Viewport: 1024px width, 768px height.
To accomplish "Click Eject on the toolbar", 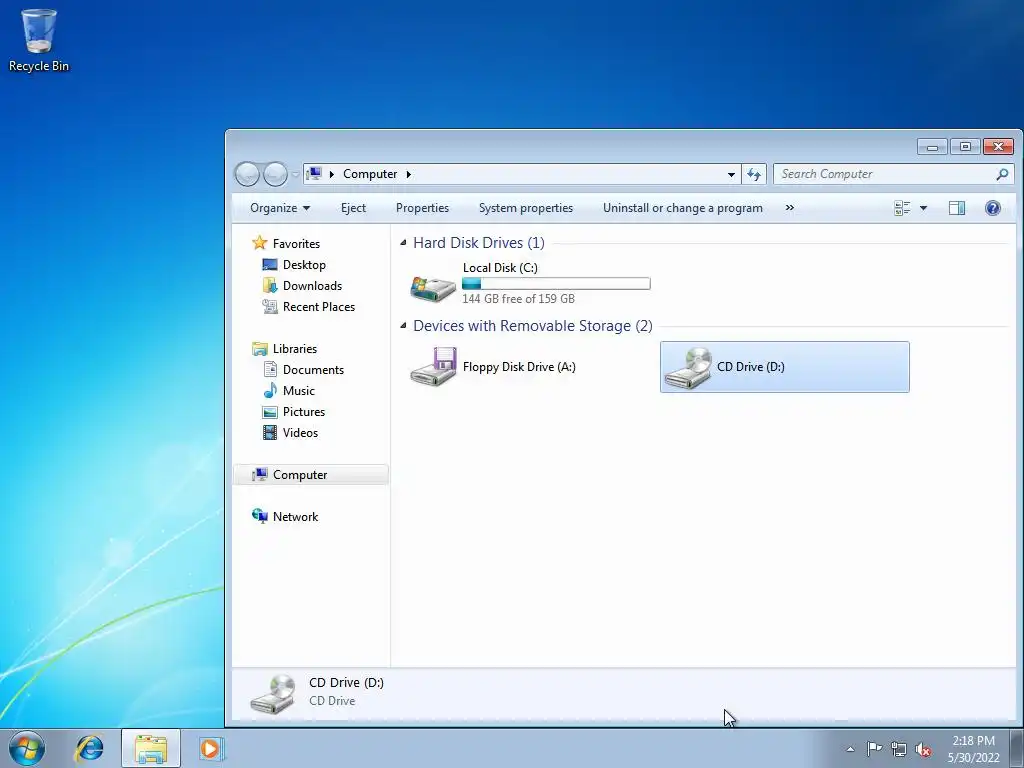I will (353, 208).
